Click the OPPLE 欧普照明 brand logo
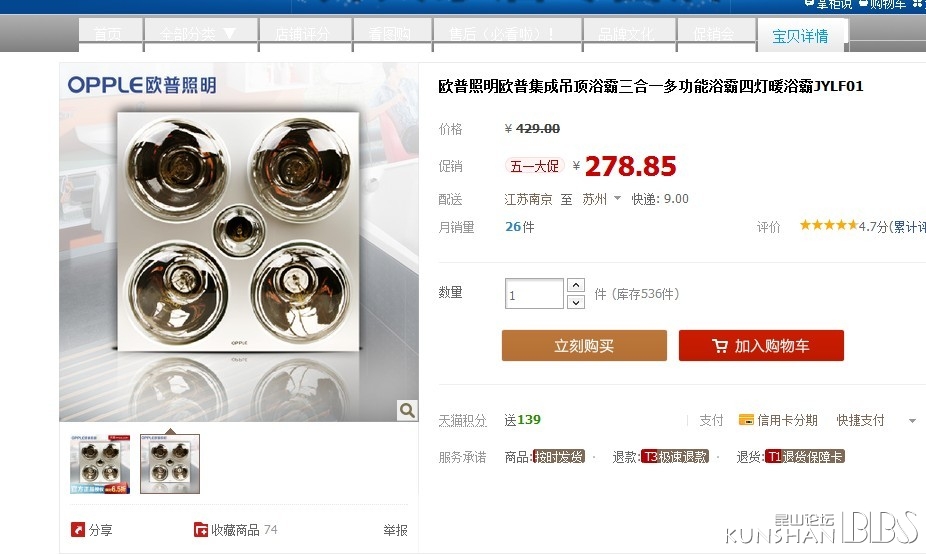The height and width of the screenshot is (554, 926). pos(142,85)
